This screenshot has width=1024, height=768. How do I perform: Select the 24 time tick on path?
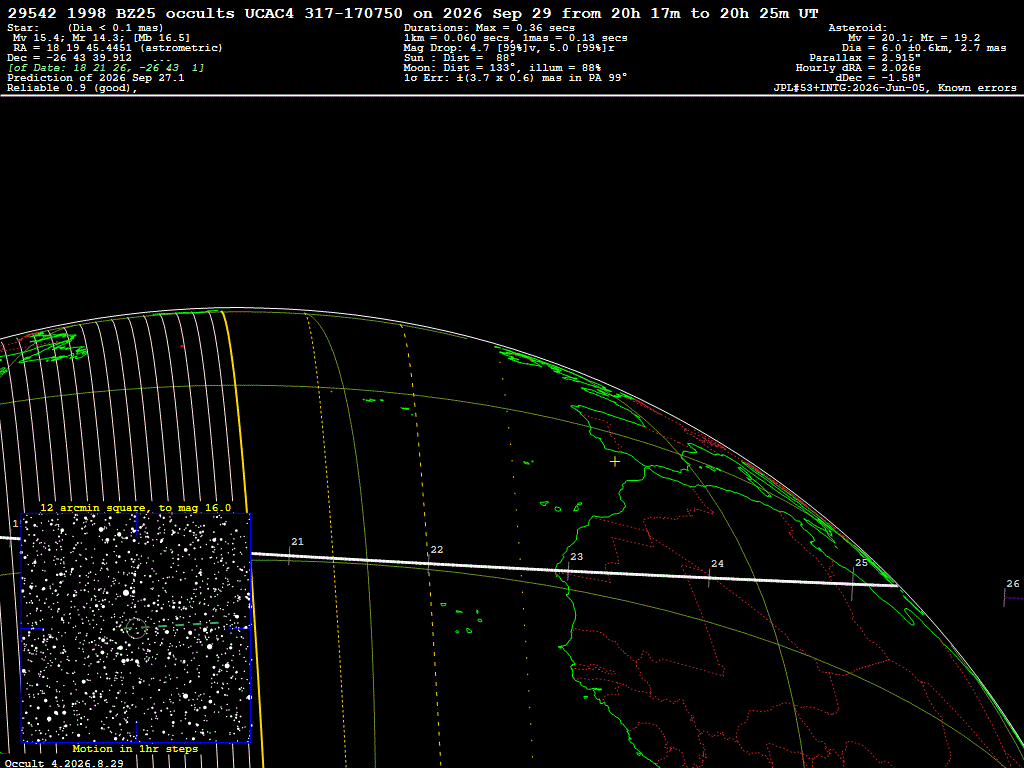click(x=709, y=577)
